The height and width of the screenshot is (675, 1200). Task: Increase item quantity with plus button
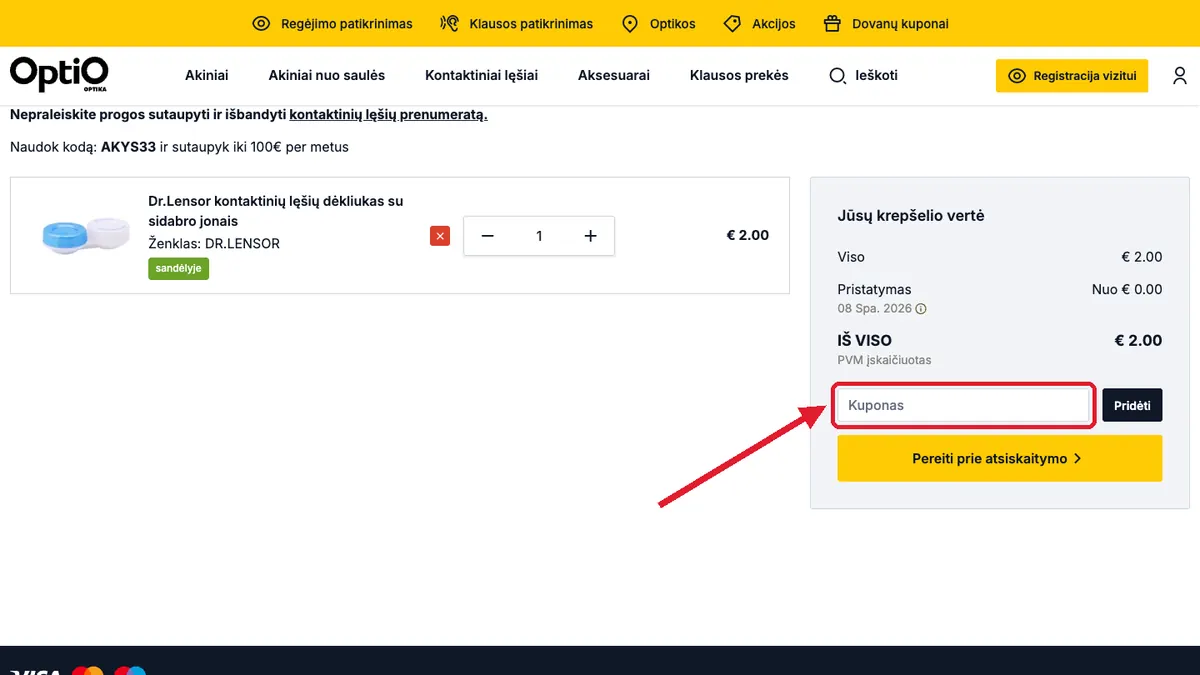point(590,236)
